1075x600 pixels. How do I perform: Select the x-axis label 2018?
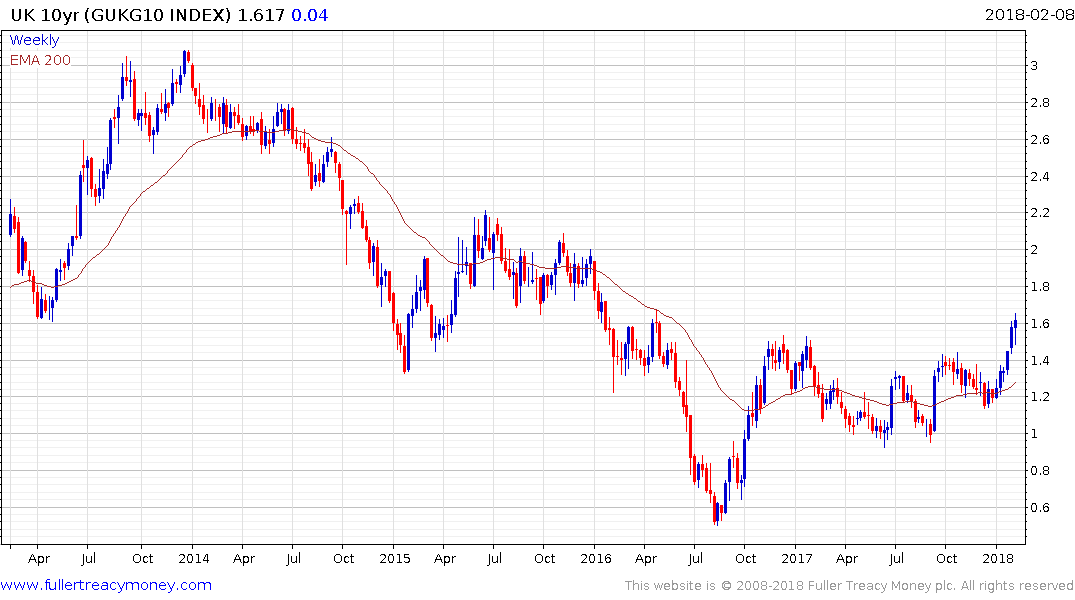[x=998, y=559]
